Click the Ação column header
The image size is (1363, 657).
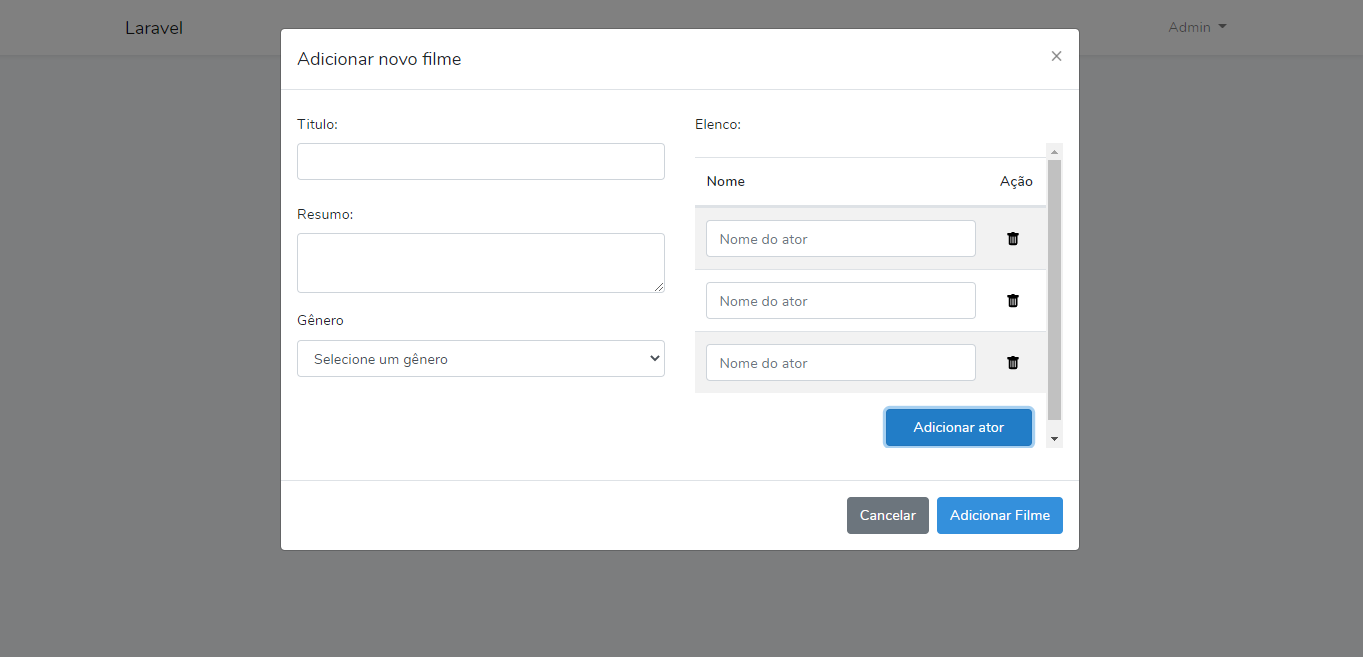pos(1016,181)
